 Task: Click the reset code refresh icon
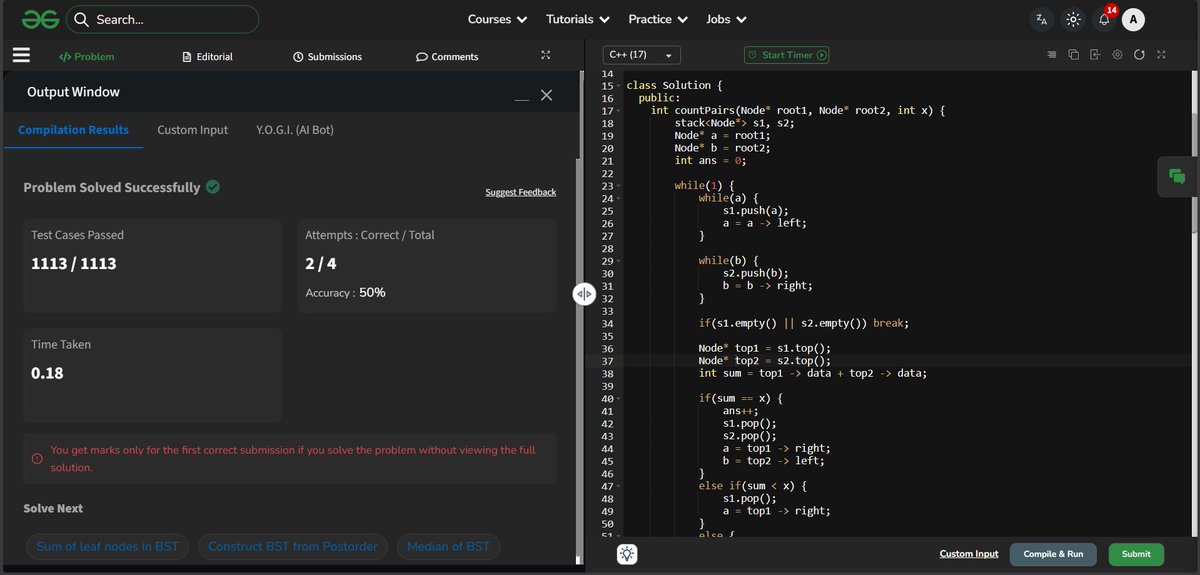tap(1139, 55)
